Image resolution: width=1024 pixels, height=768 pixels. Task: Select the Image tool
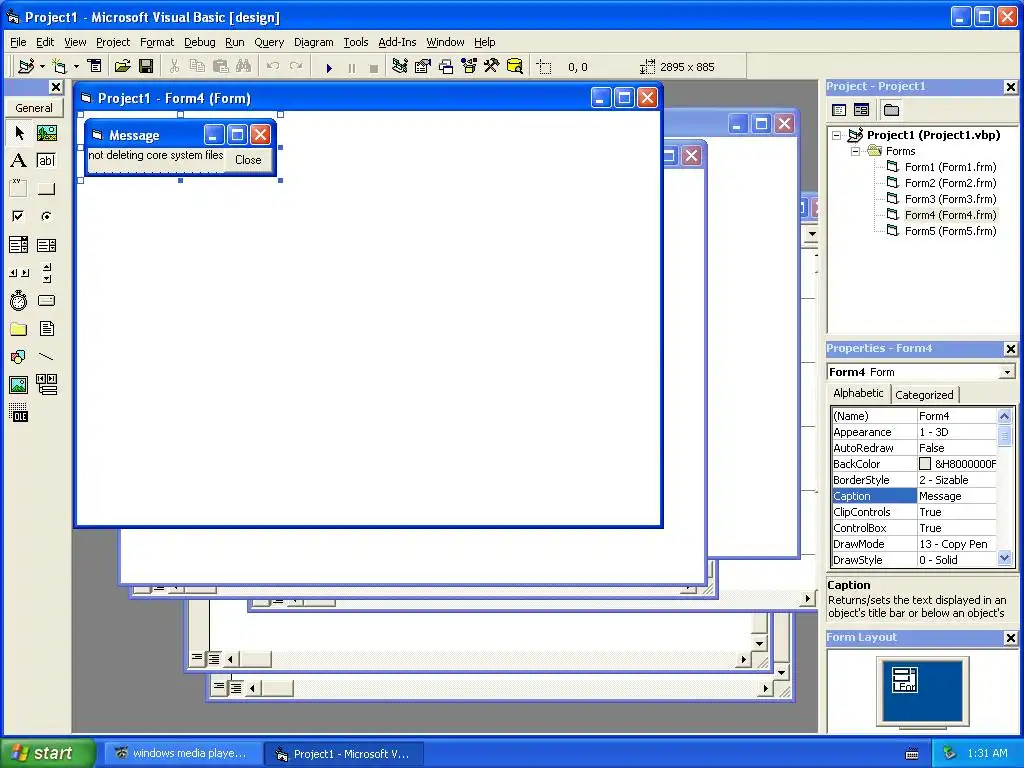(19, 385)
